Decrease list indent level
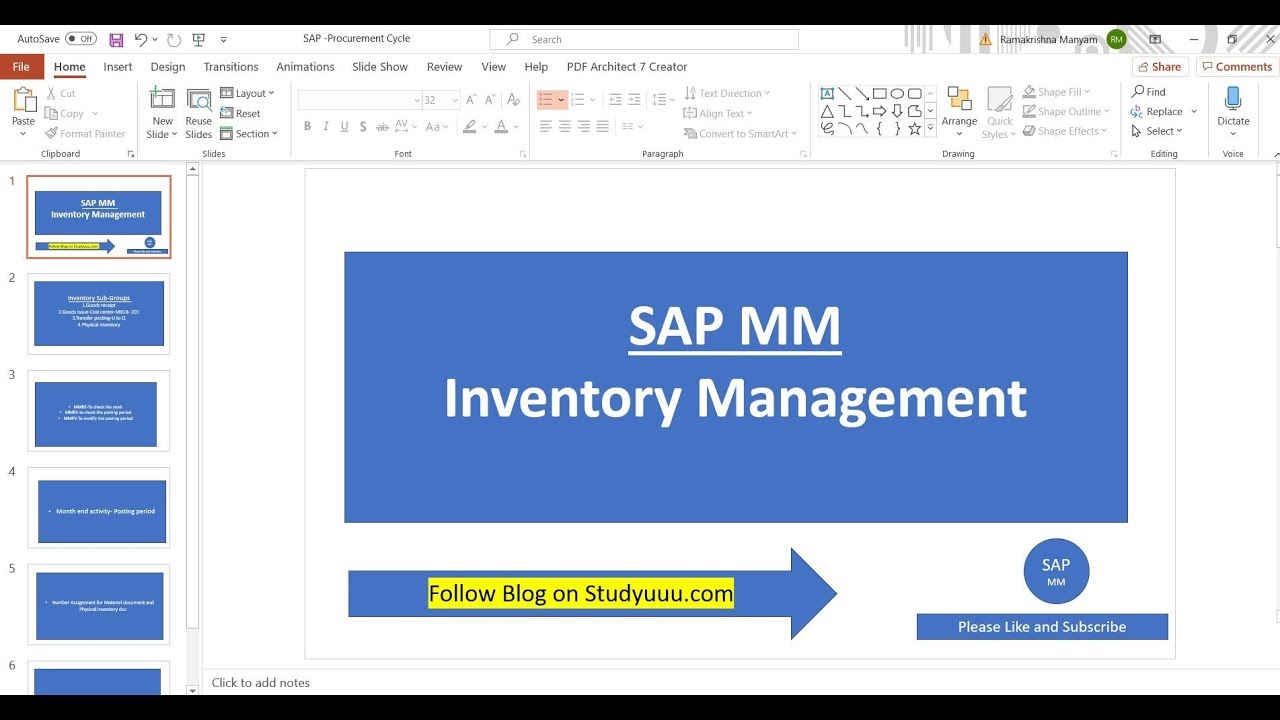 click(615, 100)
